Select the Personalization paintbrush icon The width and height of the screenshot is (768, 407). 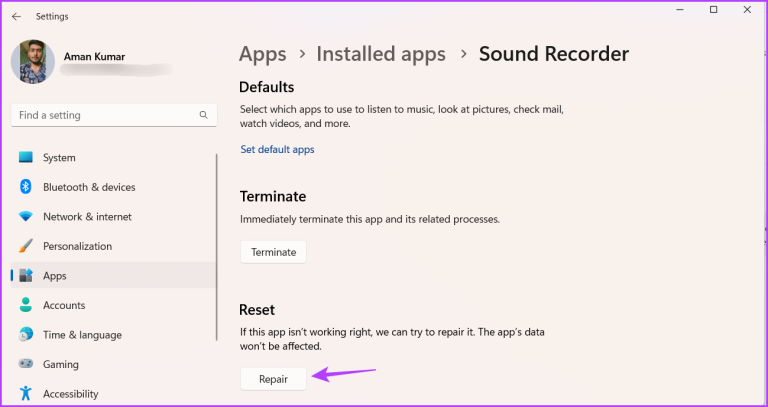[25, 246]
